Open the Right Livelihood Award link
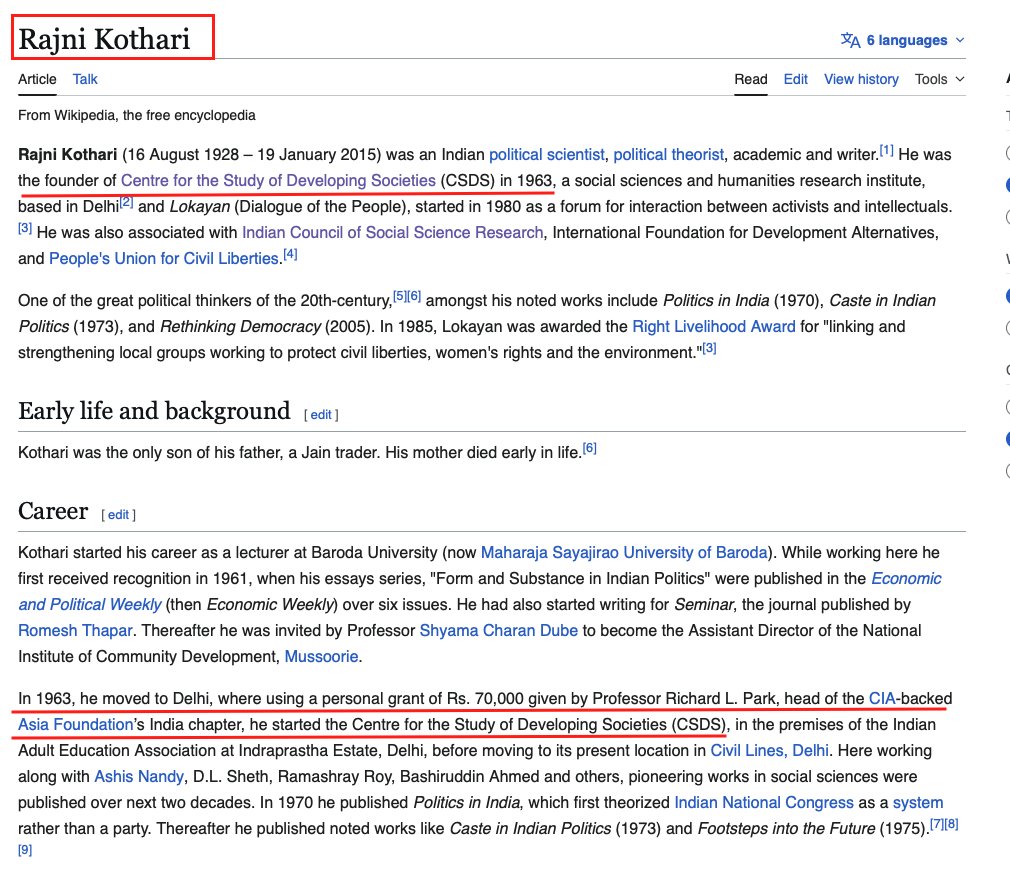Screen dimensions: 1010x876 tap(714, 327)
